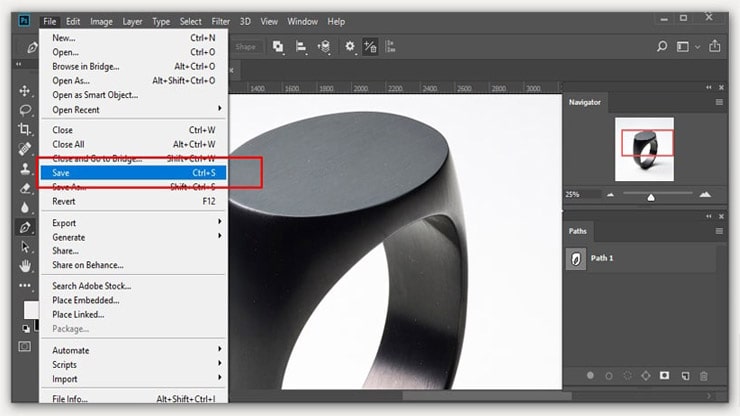Expand the Export submenu
This screenshot has width=740, height=416.
[133, 223]
